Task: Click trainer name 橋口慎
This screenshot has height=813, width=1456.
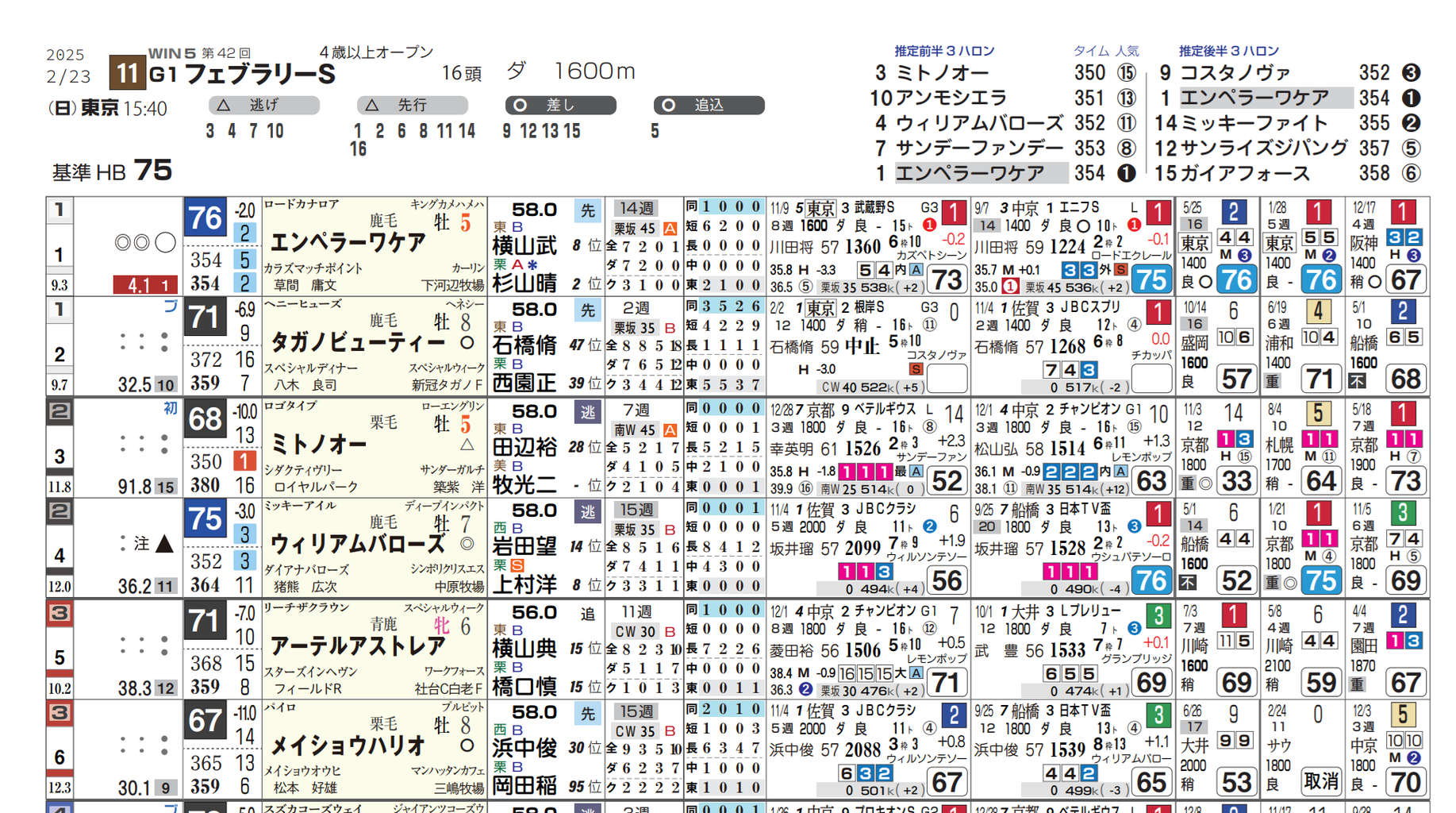Action: pos(524,687)
